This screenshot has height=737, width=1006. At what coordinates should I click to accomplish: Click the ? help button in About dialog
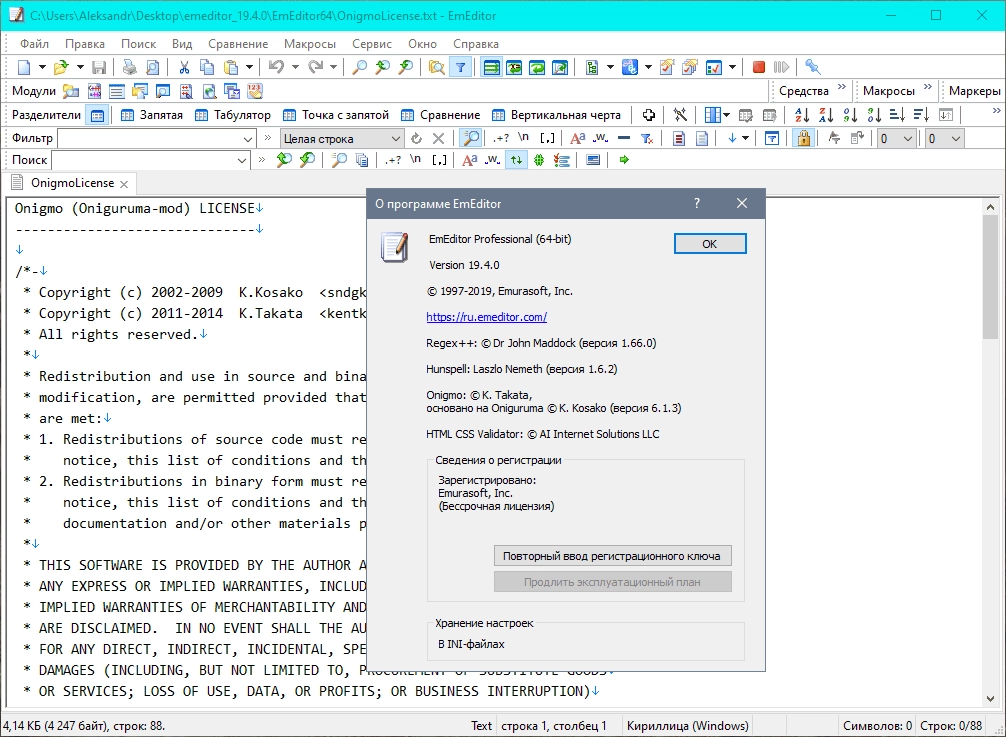697,204
